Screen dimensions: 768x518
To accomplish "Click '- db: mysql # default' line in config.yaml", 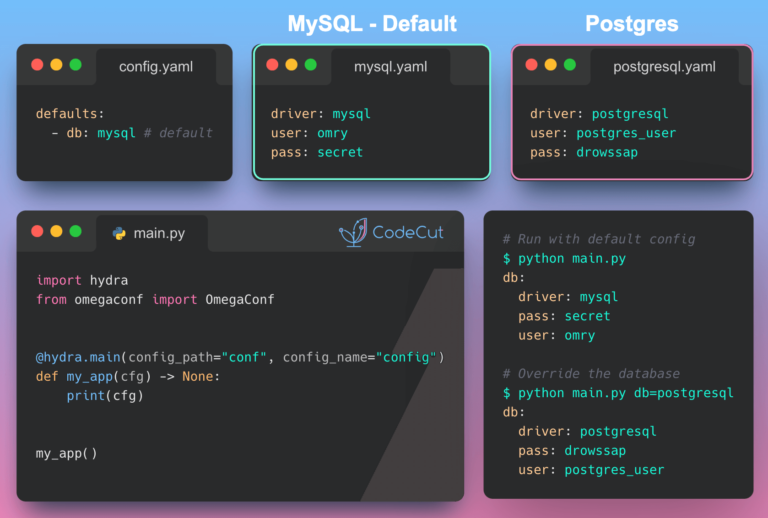I will click(132, 133).
